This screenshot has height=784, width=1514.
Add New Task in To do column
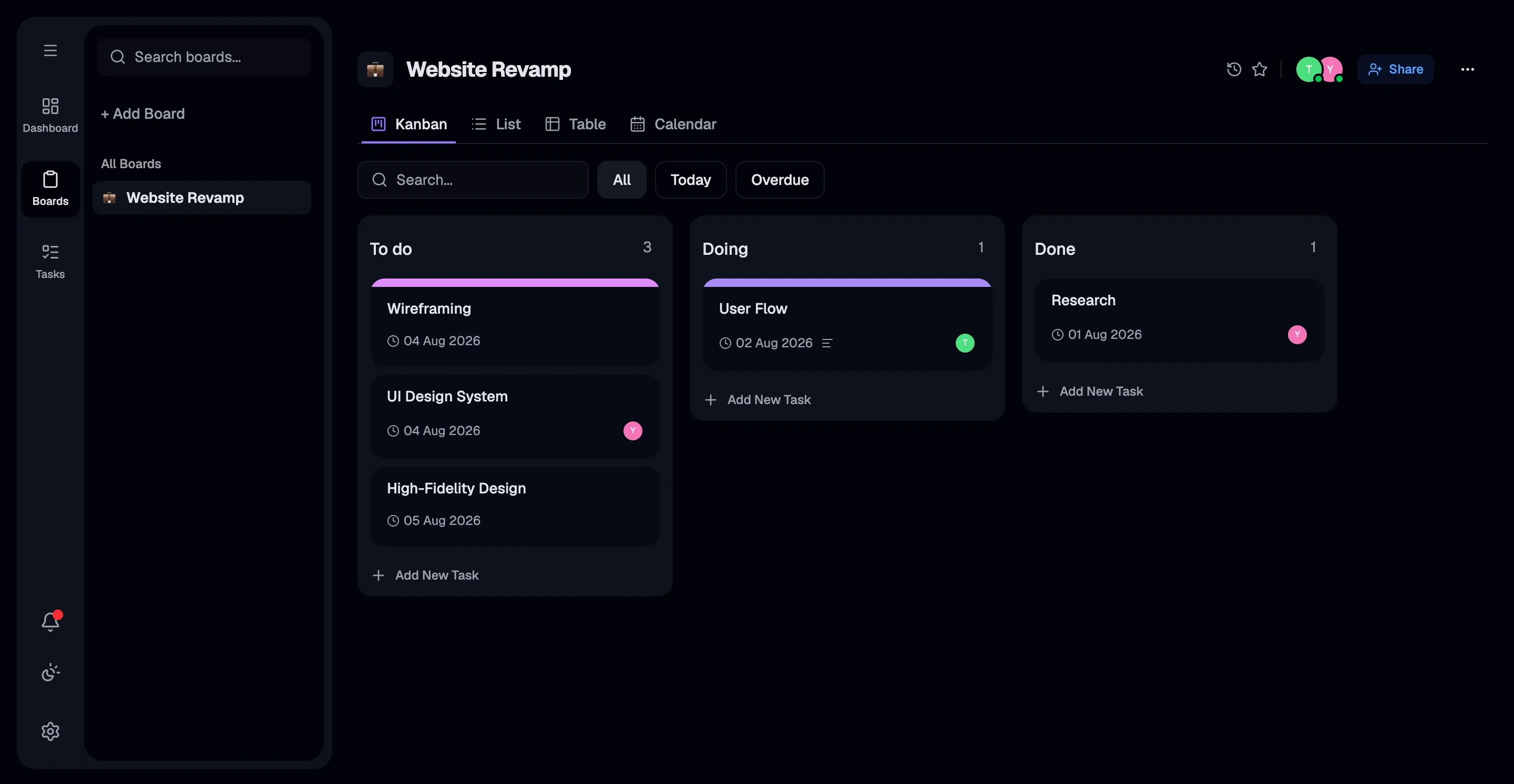pos(425,575)
